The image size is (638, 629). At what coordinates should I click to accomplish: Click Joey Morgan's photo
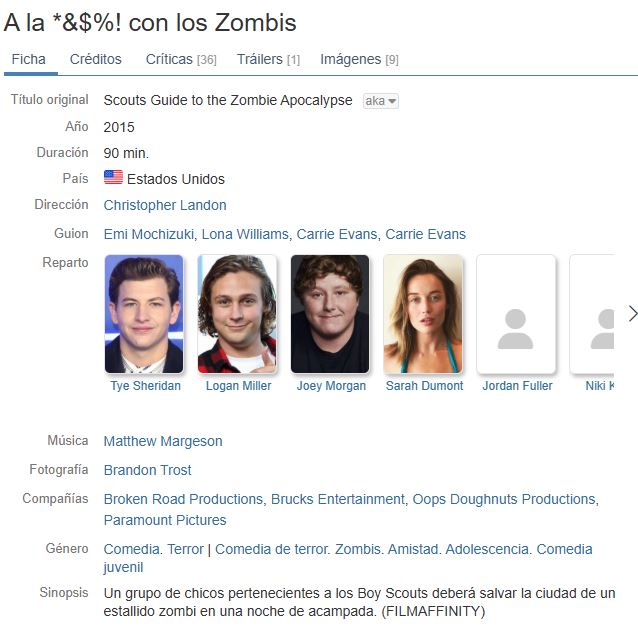[x=330, y=314]
